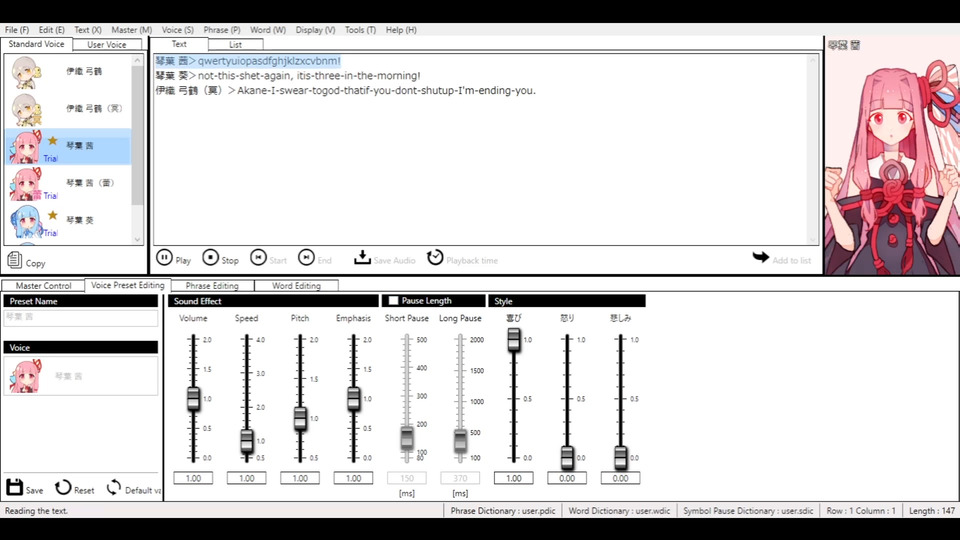Image resolution: width=960 pixels, height=540 pixels.
Task: Open the Phrase menu
Action: [x=222, y=29]
